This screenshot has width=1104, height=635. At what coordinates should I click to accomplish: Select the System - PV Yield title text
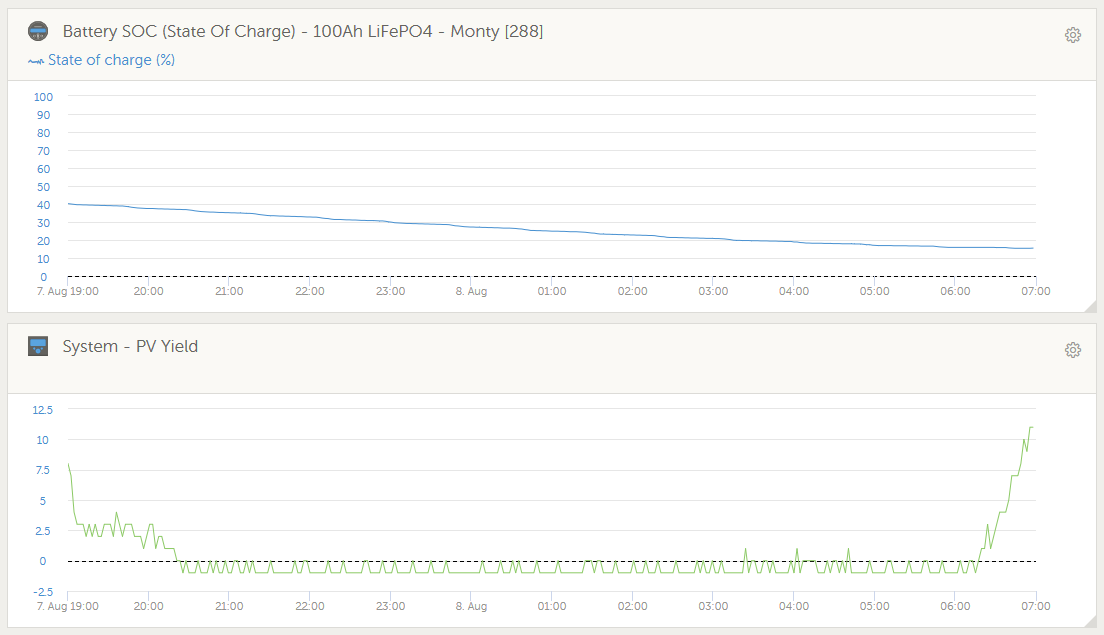pos(130,347)
